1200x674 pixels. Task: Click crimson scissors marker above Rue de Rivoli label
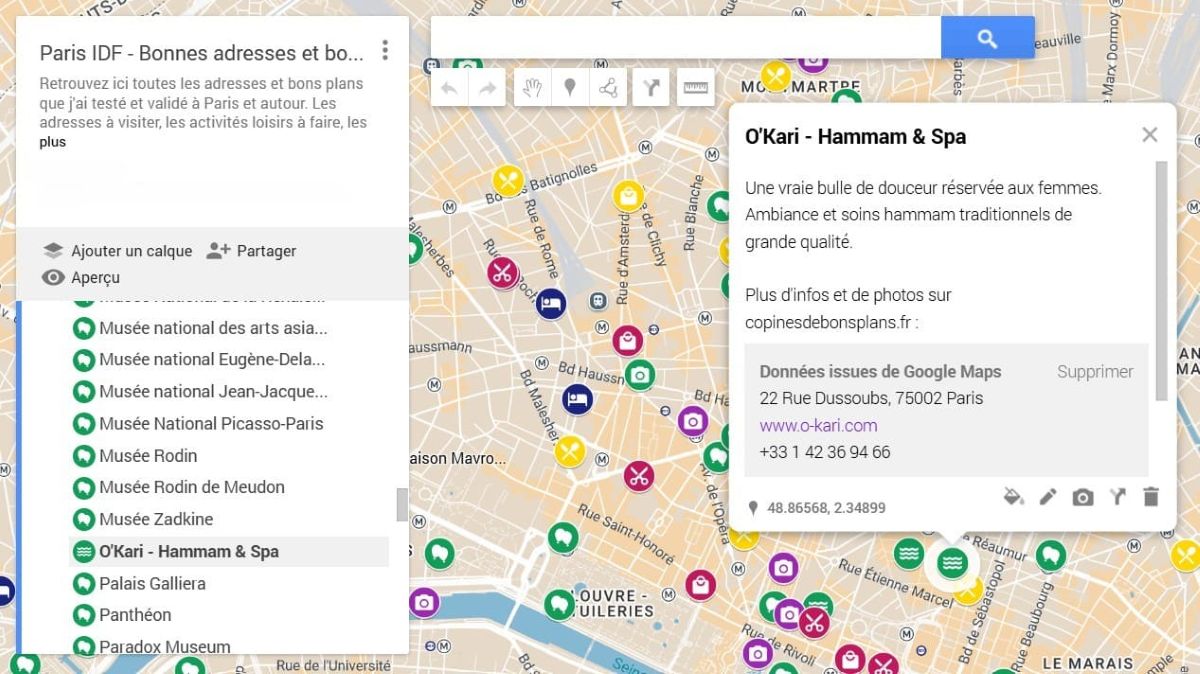(814, 623)
